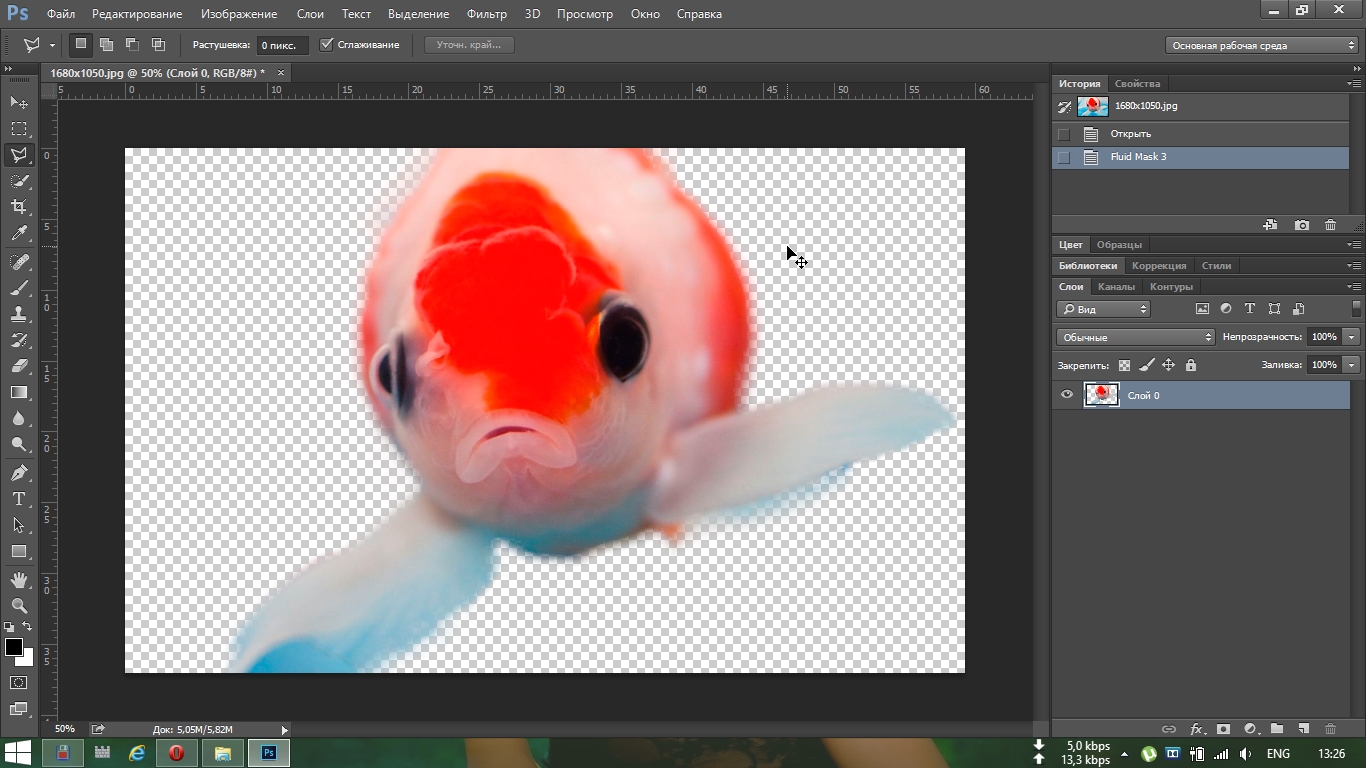This screenshot has height=768, width=1366.
Task: Select the Clone Stamp tool
Action: click(19, 314)
